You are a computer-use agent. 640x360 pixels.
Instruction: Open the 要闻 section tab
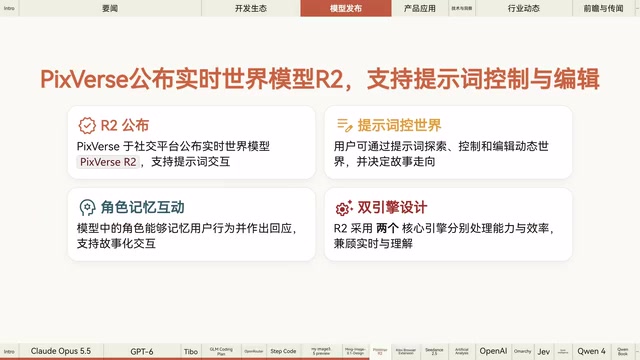110,8
